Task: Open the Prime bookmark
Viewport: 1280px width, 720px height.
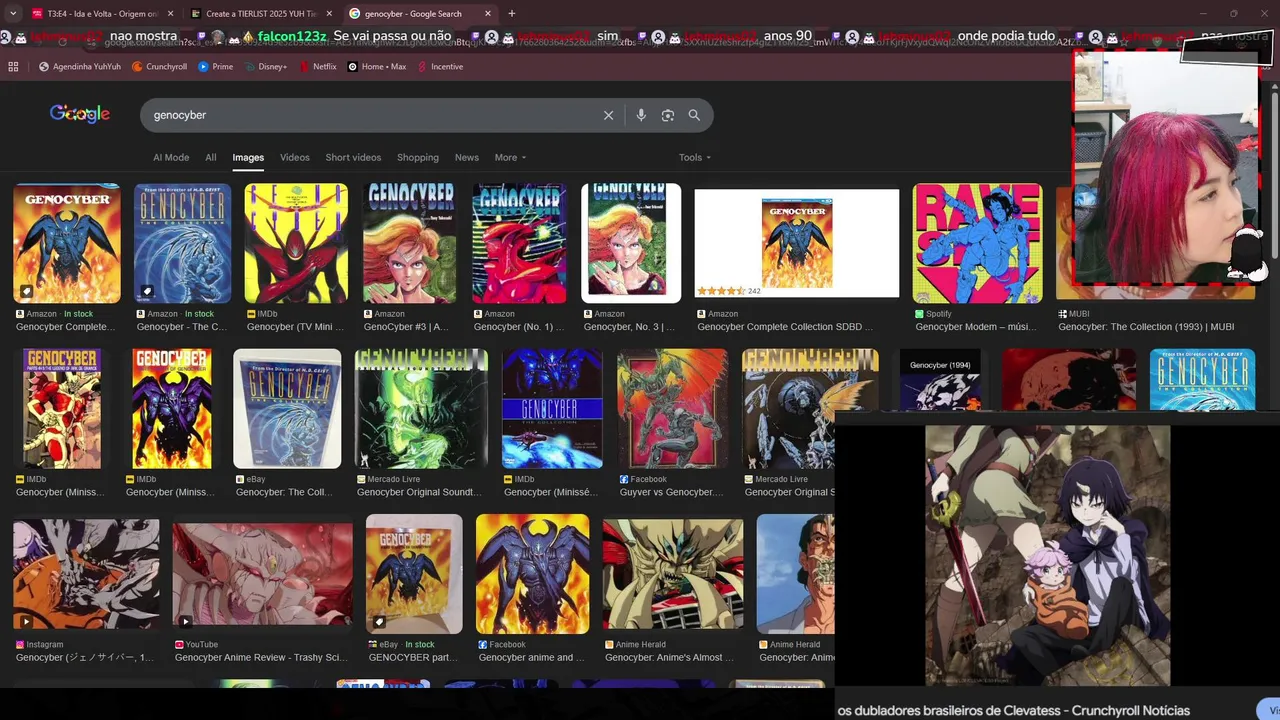Action: [x=216, y=67]
